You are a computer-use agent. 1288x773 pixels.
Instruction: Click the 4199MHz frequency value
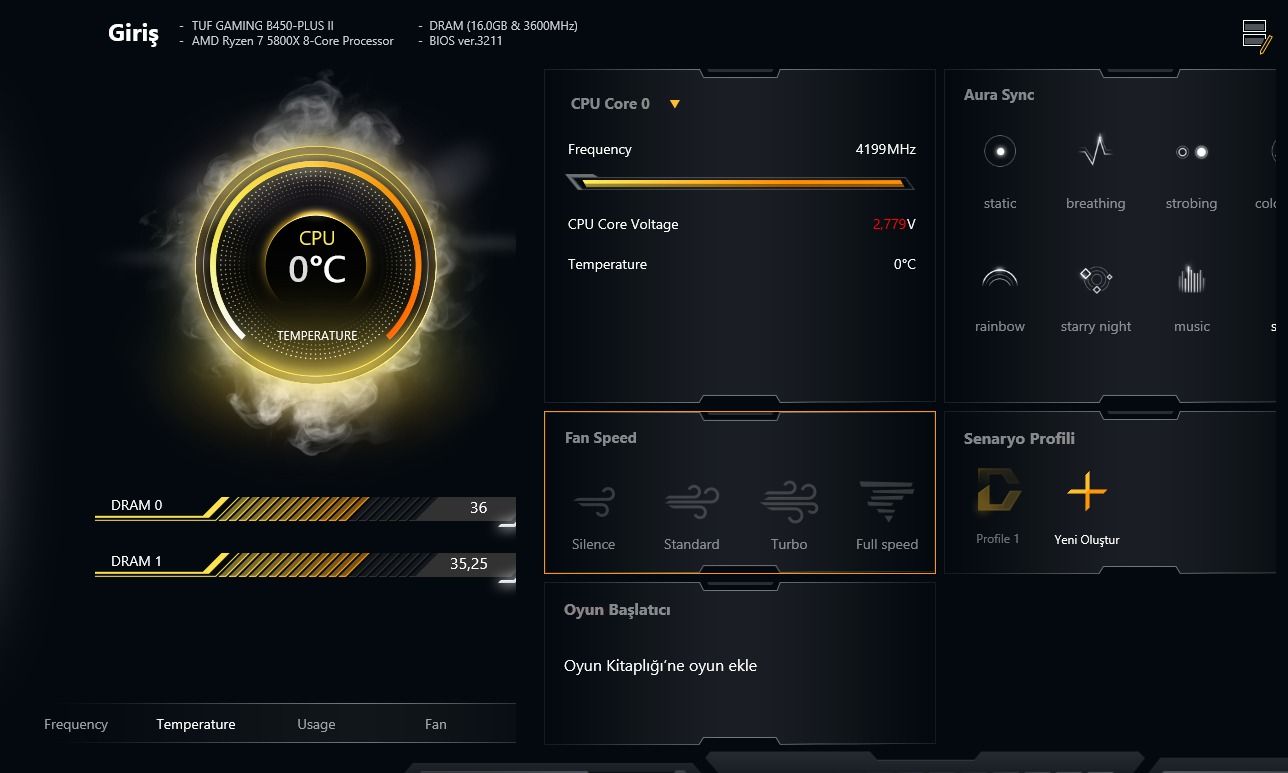coord(886,149)
